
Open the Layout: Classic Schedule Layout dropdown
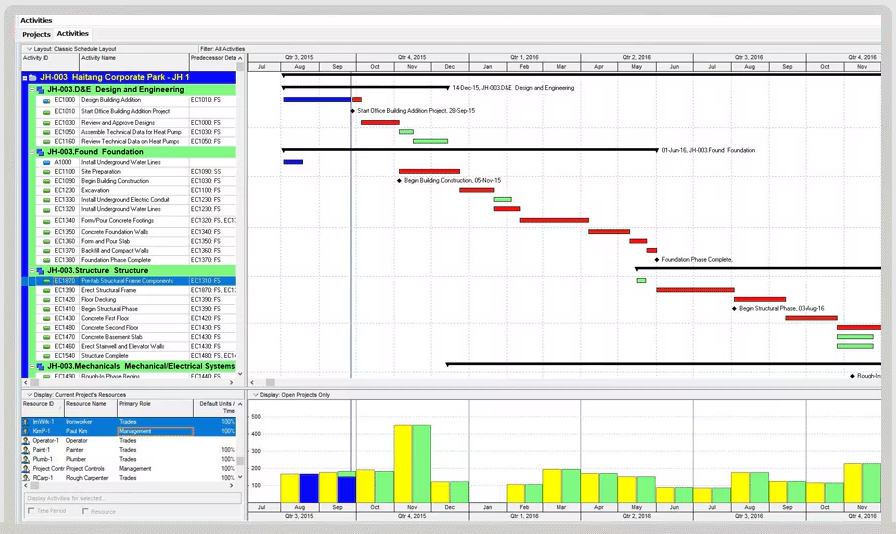click(x=30, y=49)
